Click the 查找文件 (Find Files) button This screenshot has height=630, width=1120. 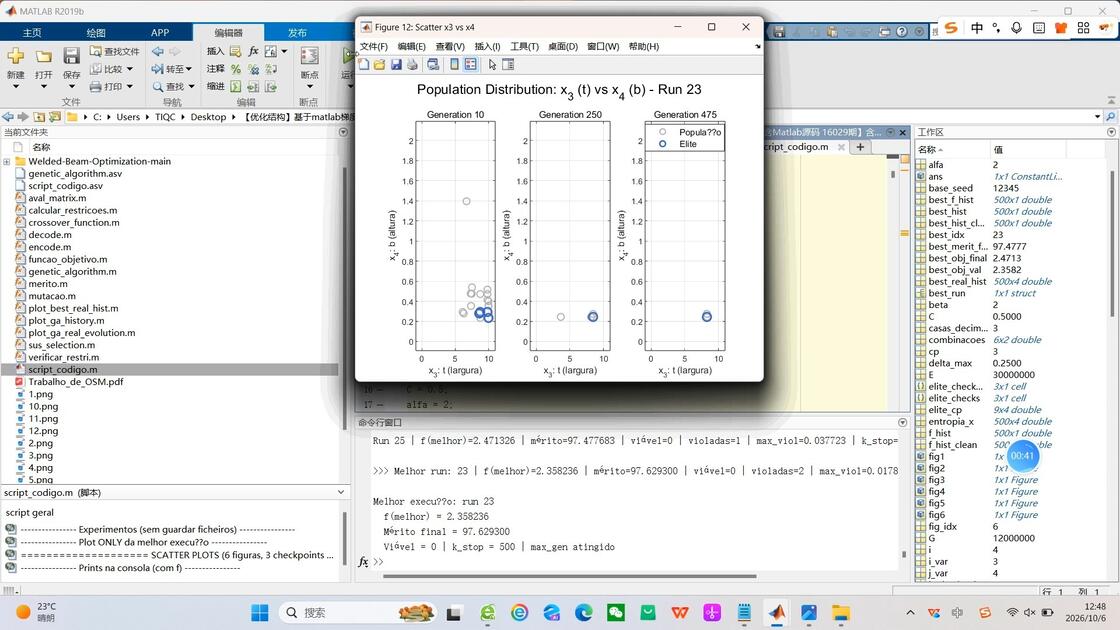(x=115, y=51)
